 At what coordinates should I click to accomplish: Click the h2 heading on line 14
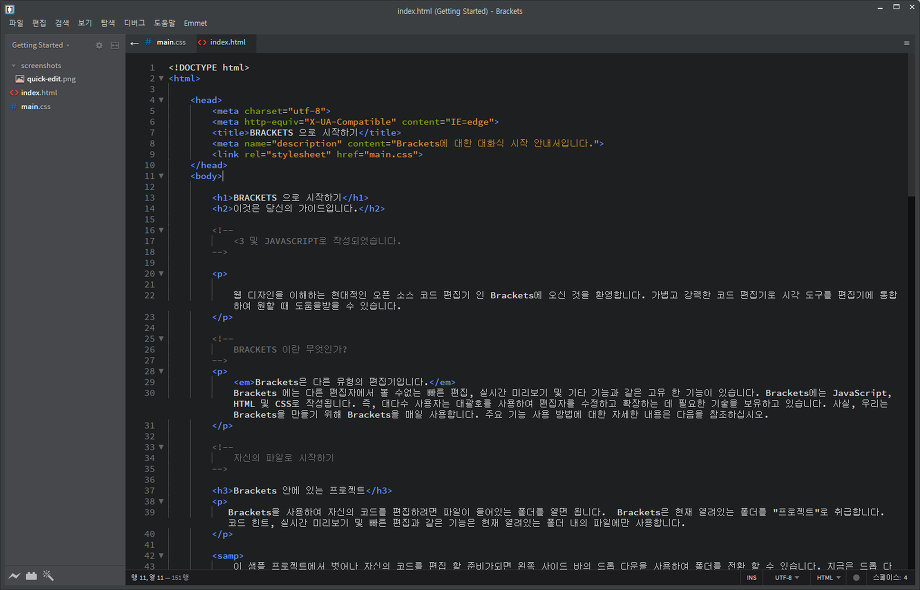[x=299, y=209]
